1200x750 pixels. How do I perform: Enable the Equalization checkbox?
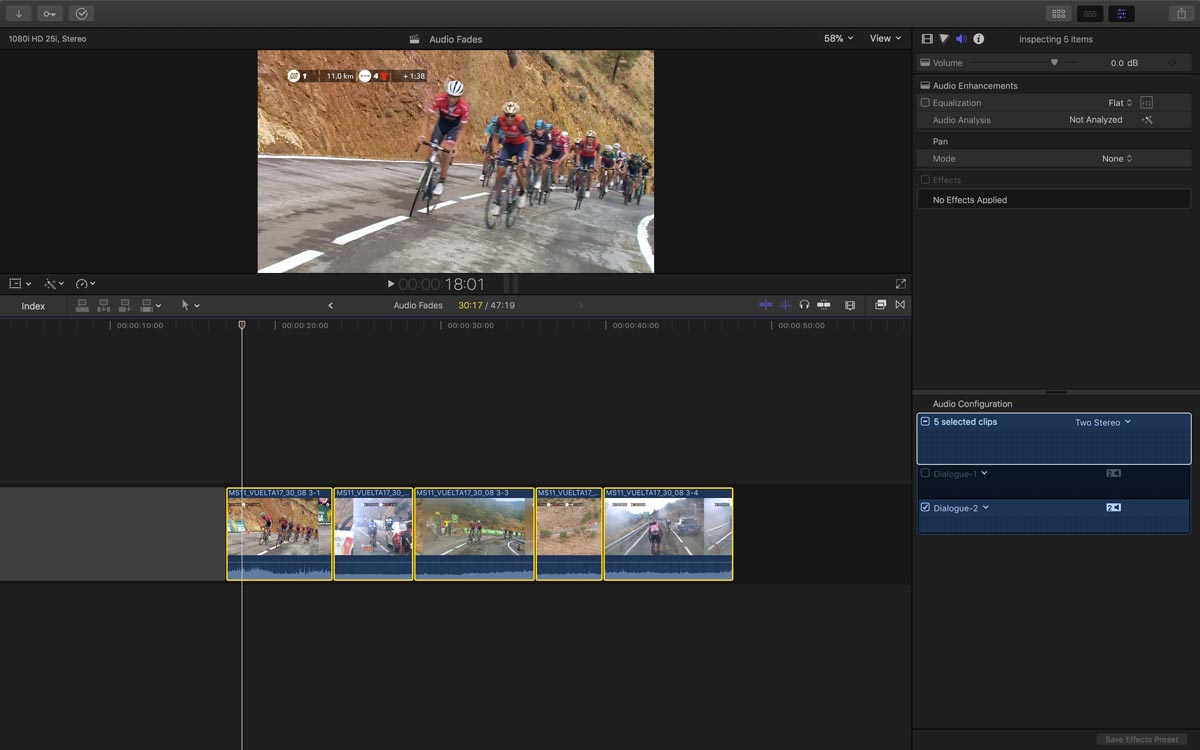(925, 103)
